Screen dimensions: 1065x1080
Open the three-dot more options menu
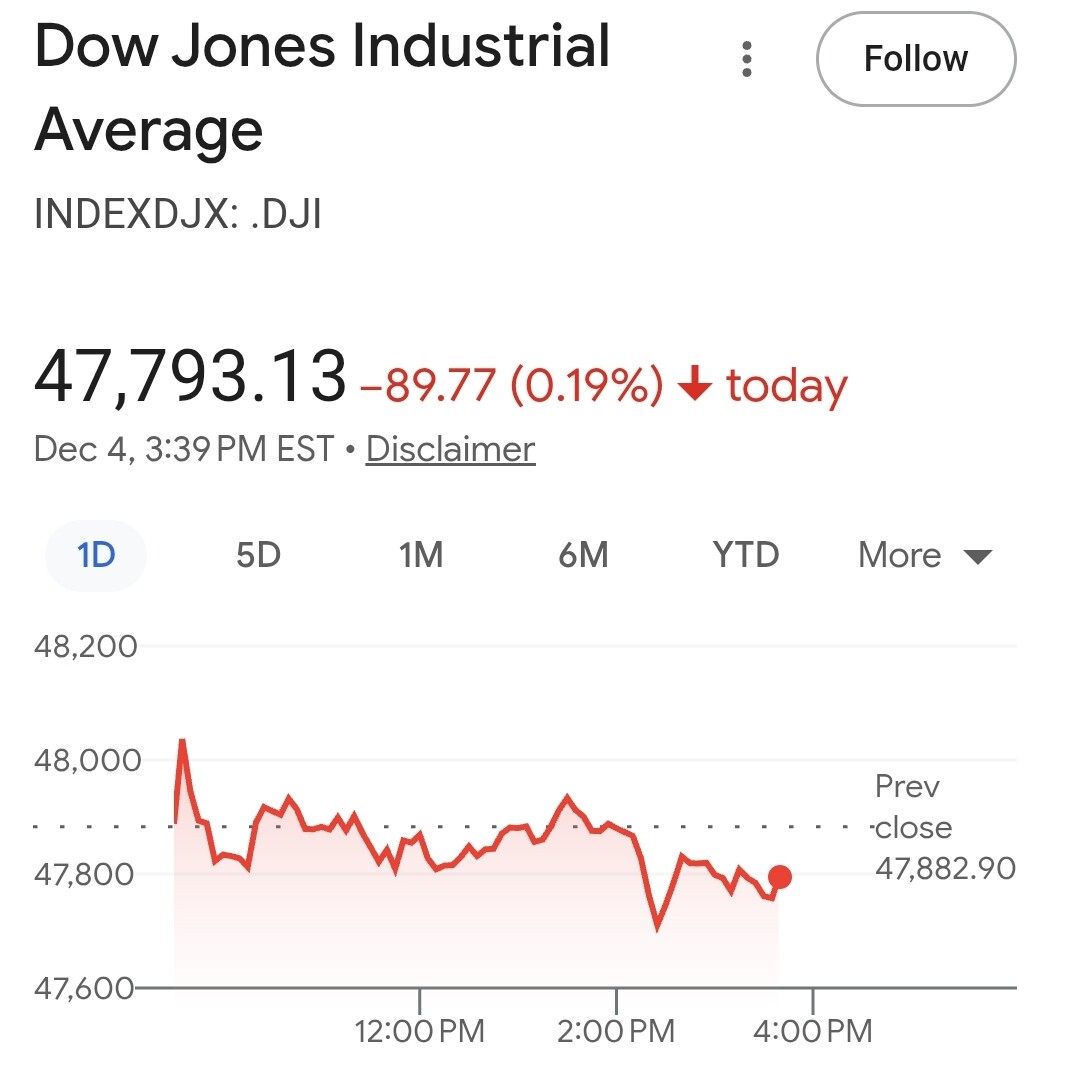(x=746, y=59)
